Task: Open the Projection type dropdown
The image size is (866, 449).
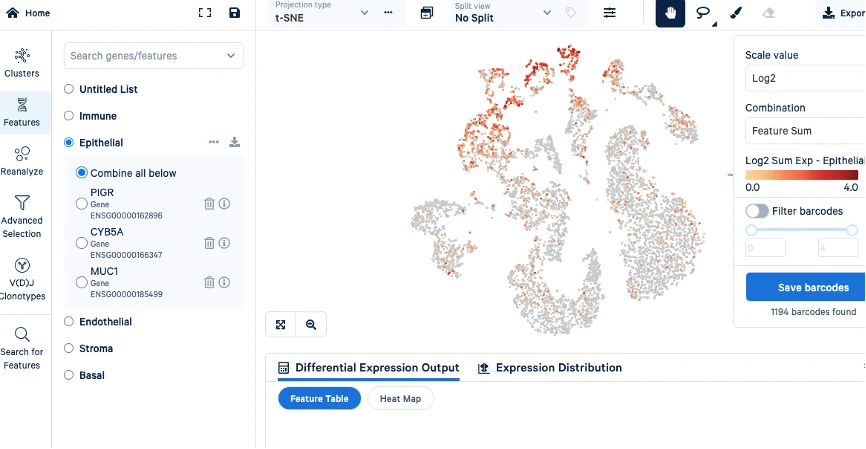Action: pos(321,13)
